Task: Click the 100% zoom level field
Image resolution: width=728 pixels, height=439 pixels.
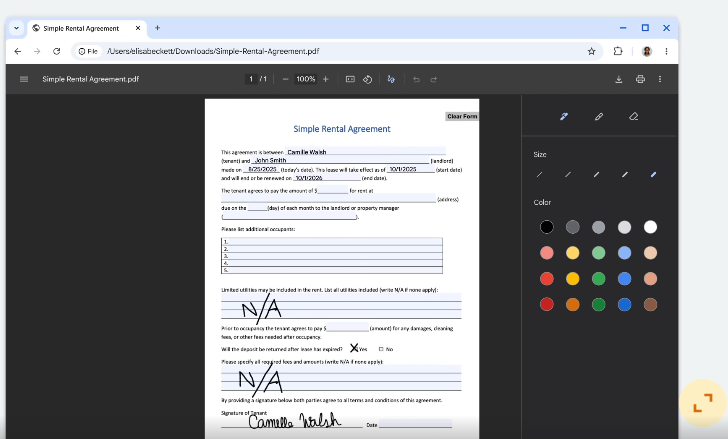Action: pyautogui.click(x=306, y=79)
